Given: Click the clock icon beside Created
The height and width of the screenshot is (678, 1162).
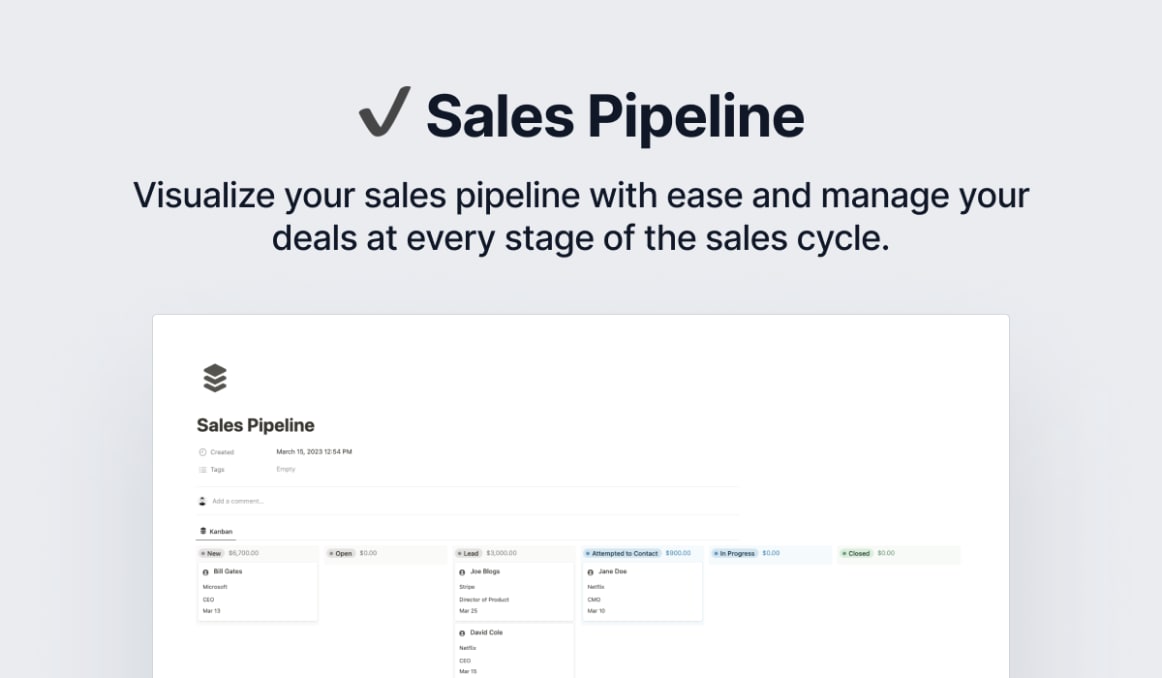Looking at the screenshot, I should pyautogui.click(x=203, y=452).
